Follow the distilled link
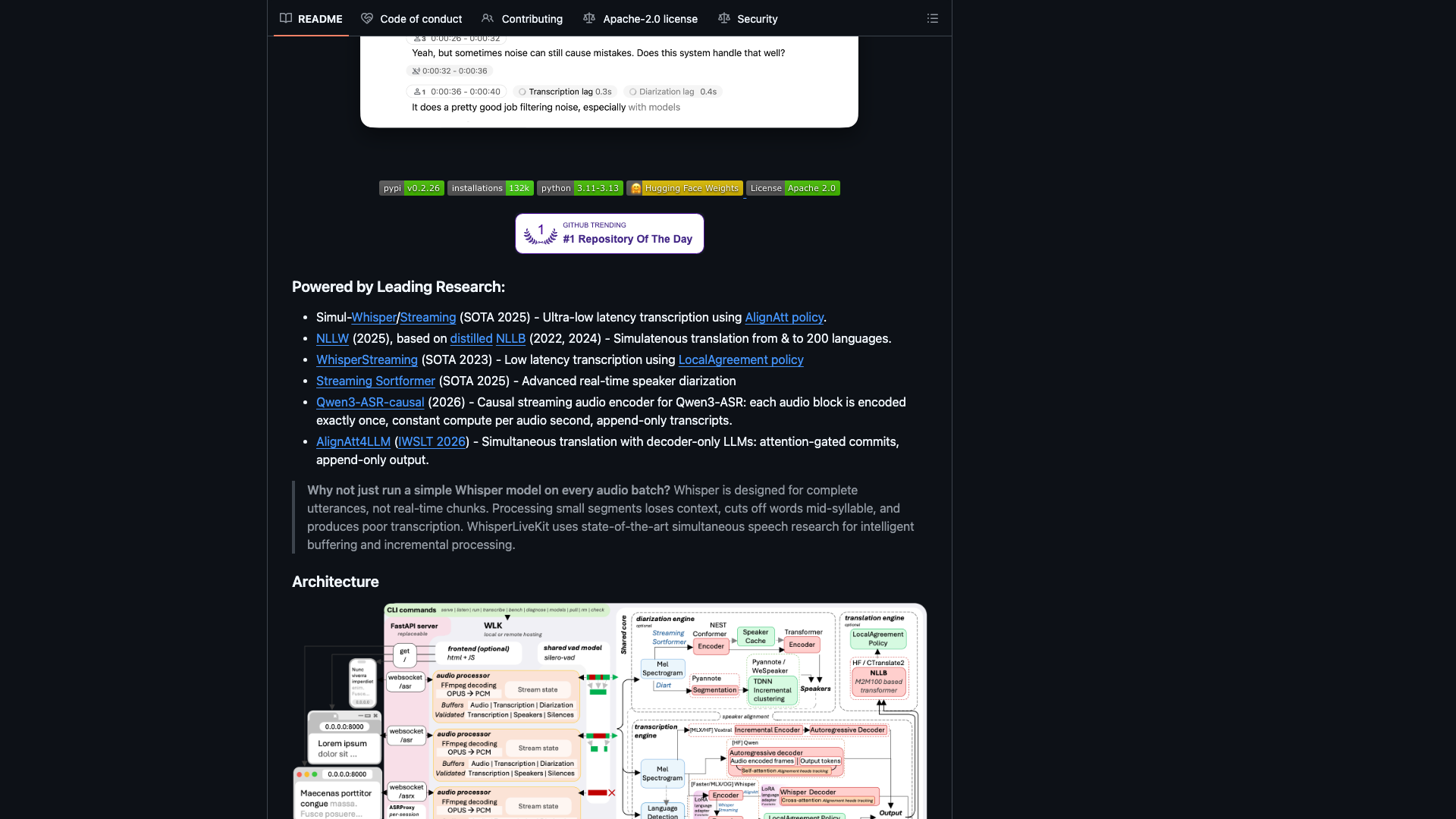The image size is (1456, 819). 471,339
